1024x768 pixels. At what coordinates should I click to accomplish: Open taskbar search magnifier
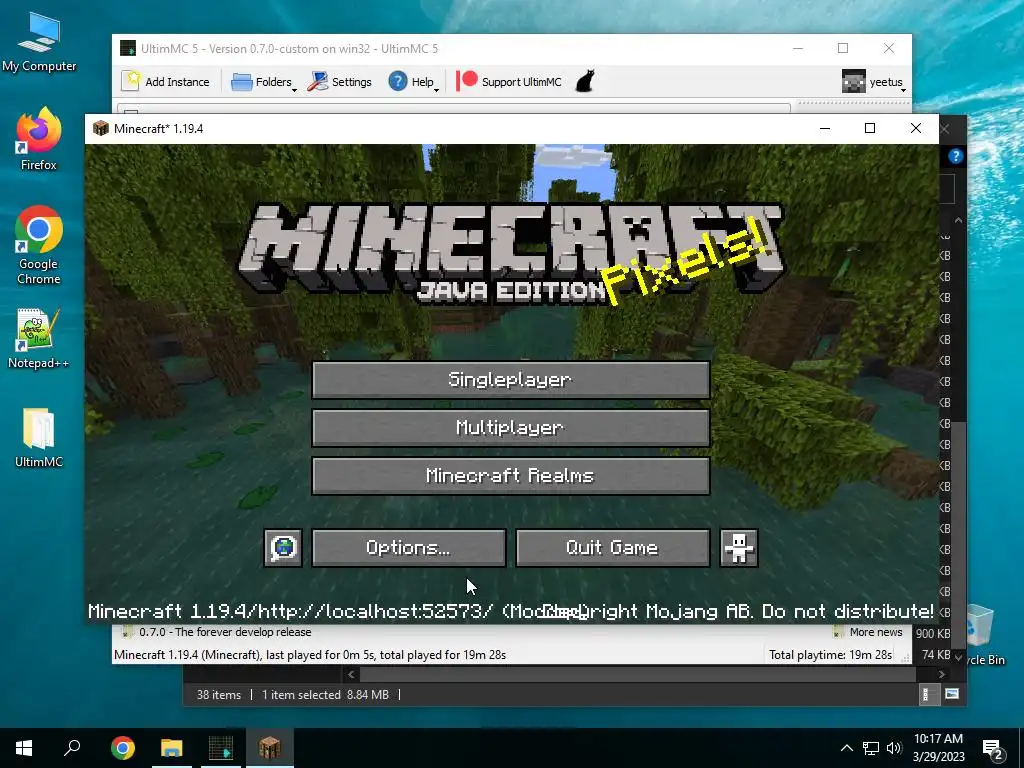click(72, 748)
